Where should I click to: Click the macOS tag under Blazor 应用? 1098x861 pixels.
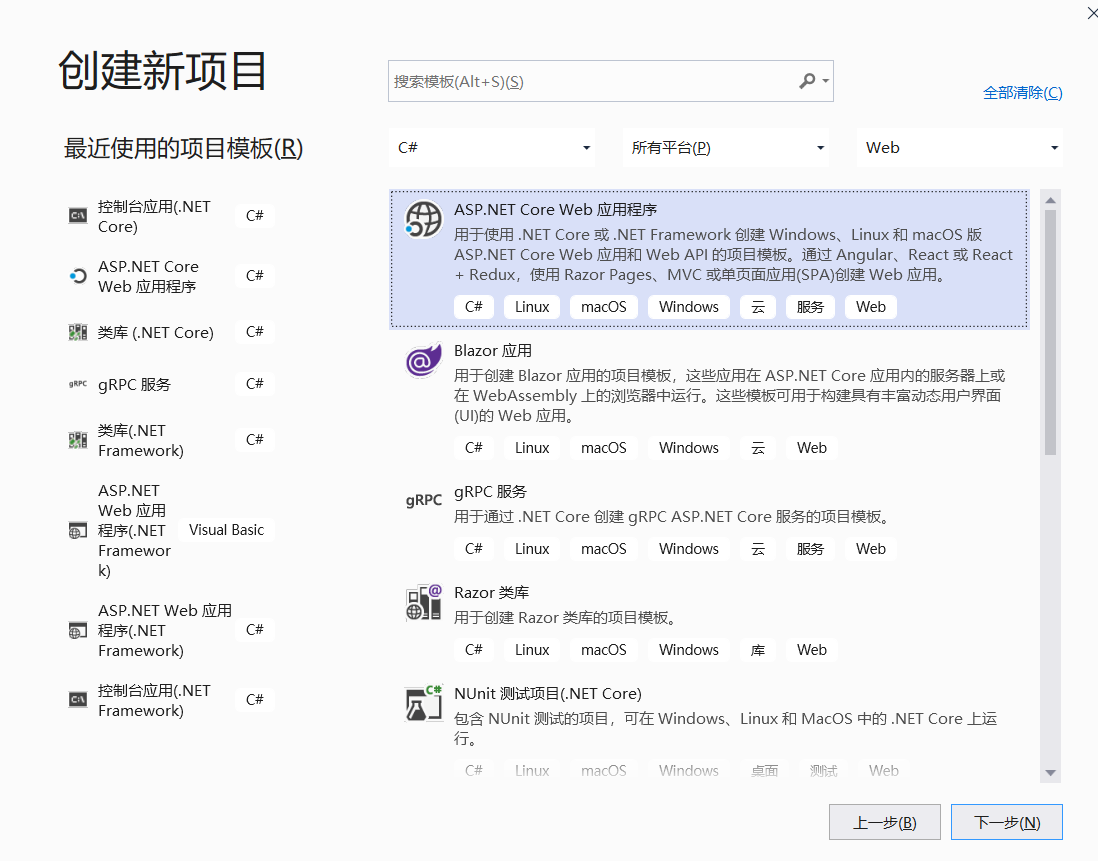tap(603, 447)
